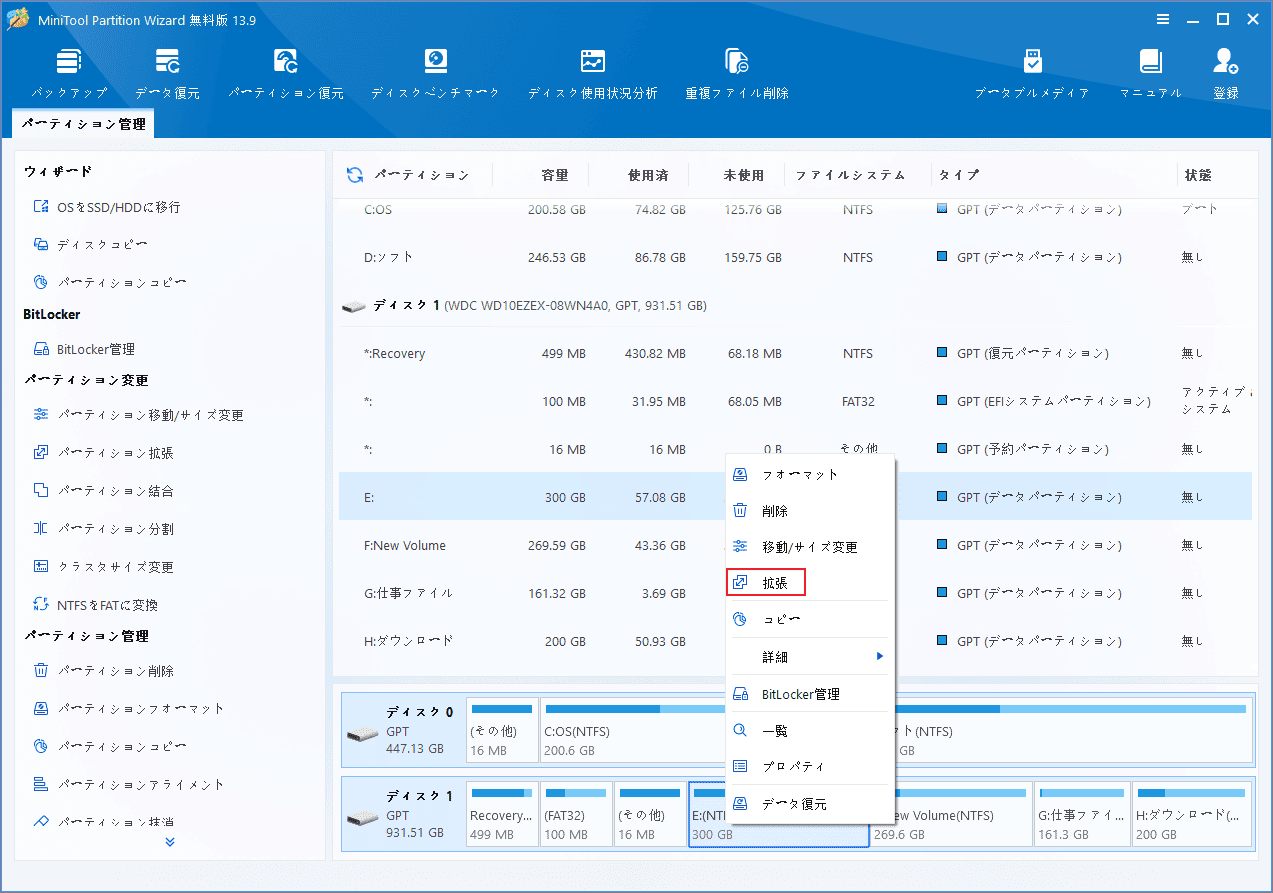Select OSをSSD/HDDに移行 in the wizard sidebar

[x=107, y=207]
